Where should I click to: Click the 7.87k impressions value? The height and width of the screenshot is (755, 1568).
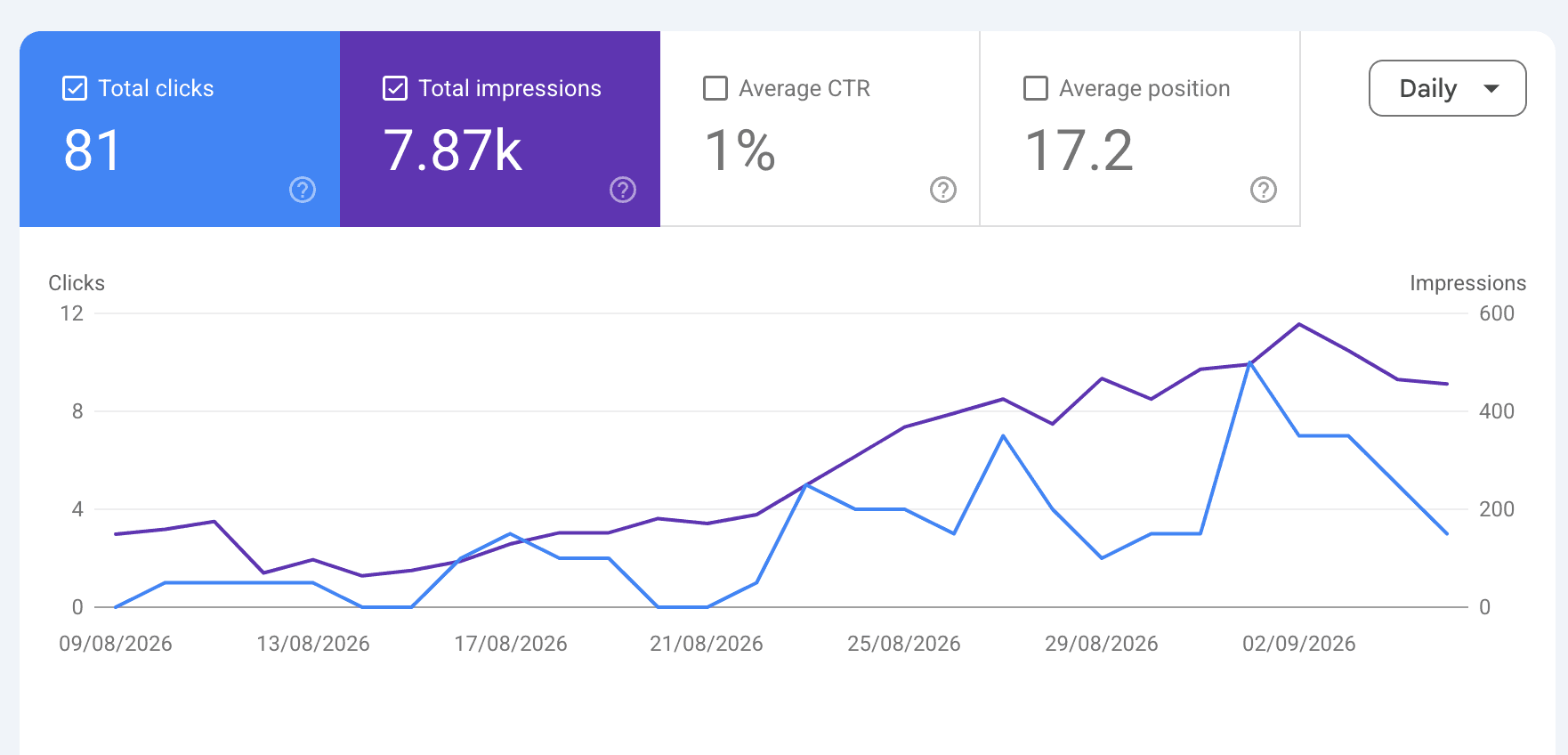tap(453, 150)
